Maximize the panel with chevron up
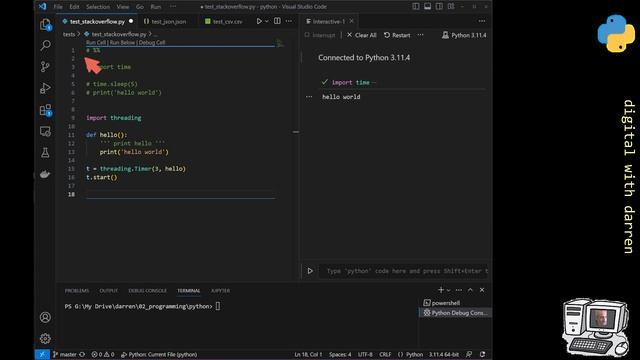Viewport: 640px width, 360px height. click(x=470, y=290)
